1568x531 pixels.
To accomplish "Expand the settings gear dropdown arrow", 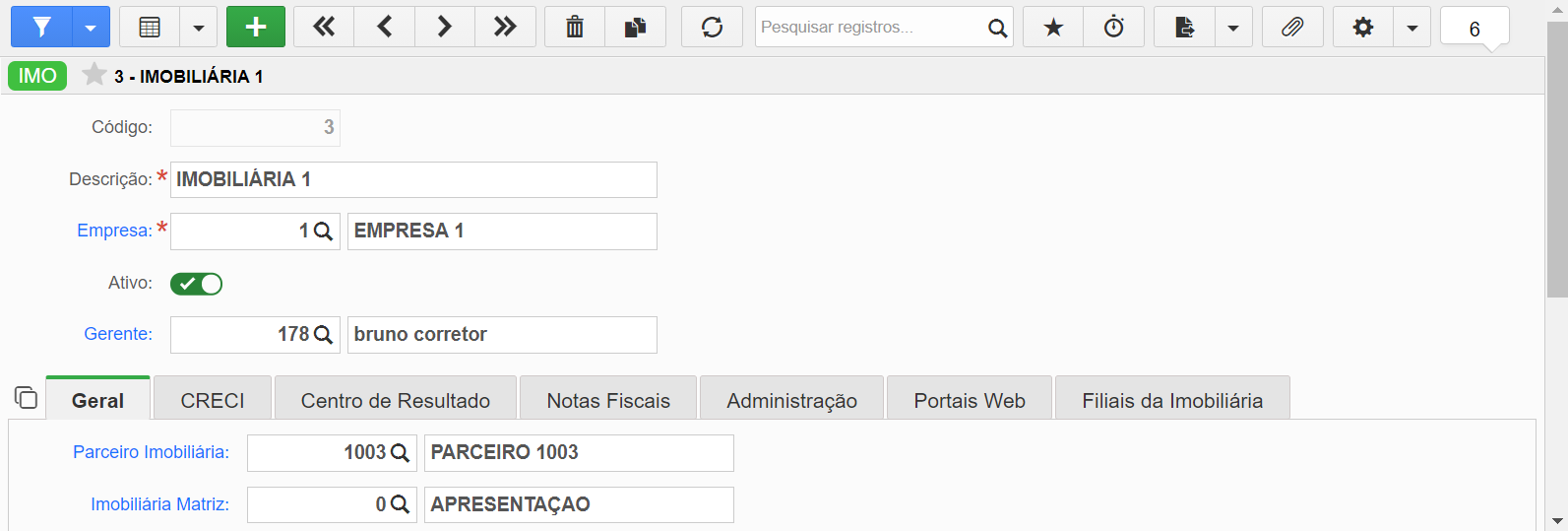I will 1412,27.
